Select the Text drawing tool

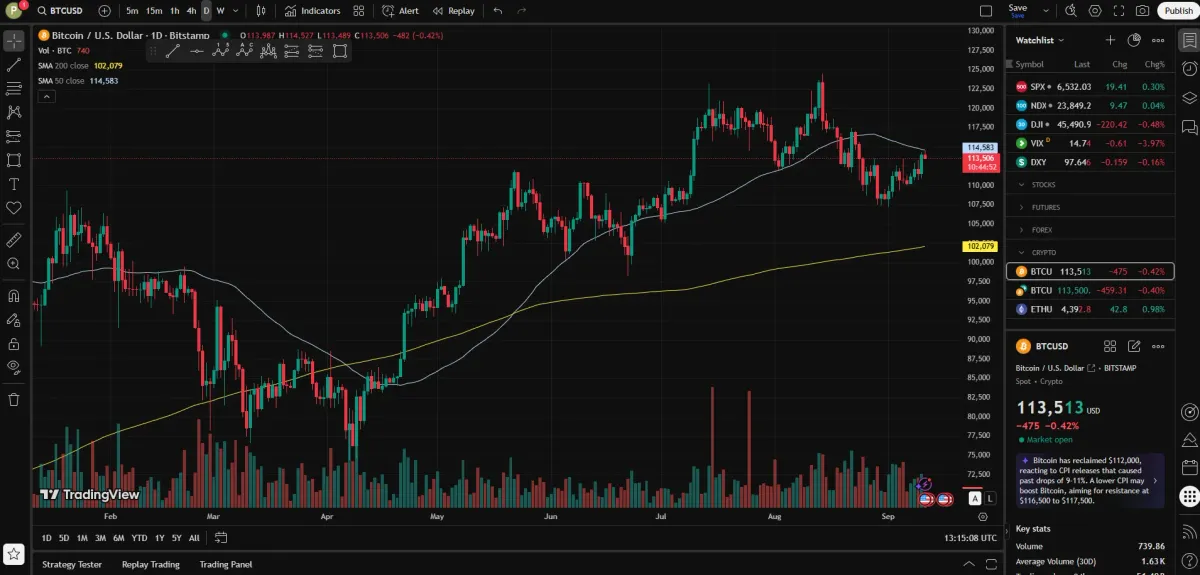(x=14, y=184)
